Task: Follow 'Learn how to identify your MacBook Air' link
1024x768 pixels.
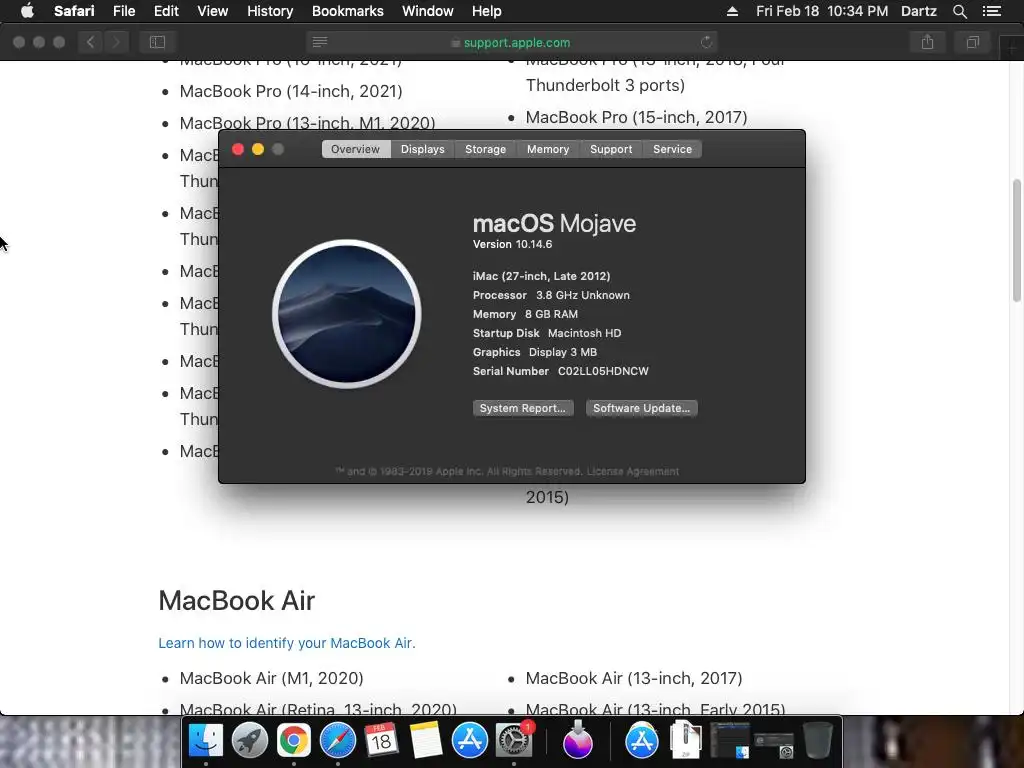Action: (x=287, y=643)
